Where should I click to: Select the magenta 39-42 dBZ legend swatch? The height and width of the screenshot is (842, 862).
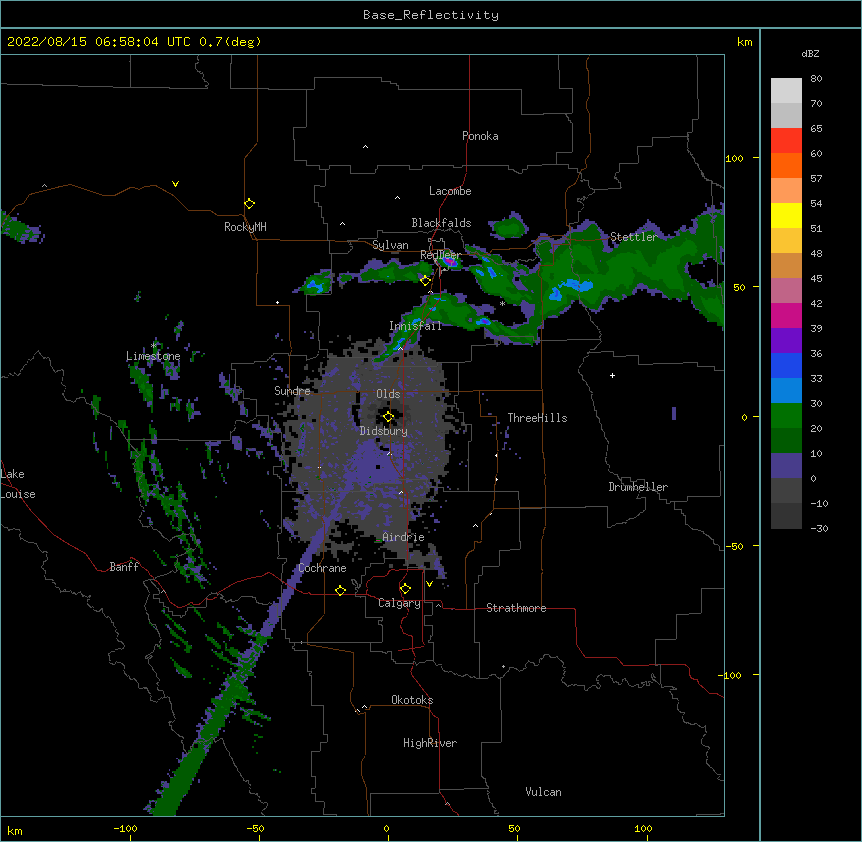point(786,315)
